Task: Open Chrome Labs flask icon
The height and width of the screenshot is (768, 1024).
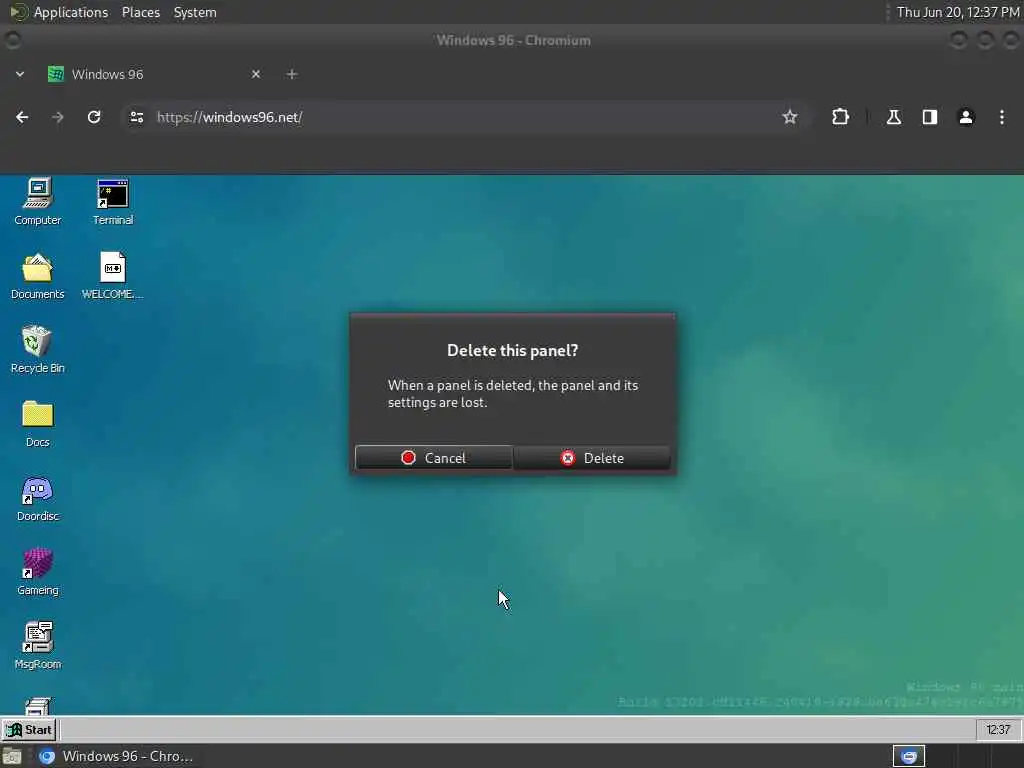Action: point(893,117)
